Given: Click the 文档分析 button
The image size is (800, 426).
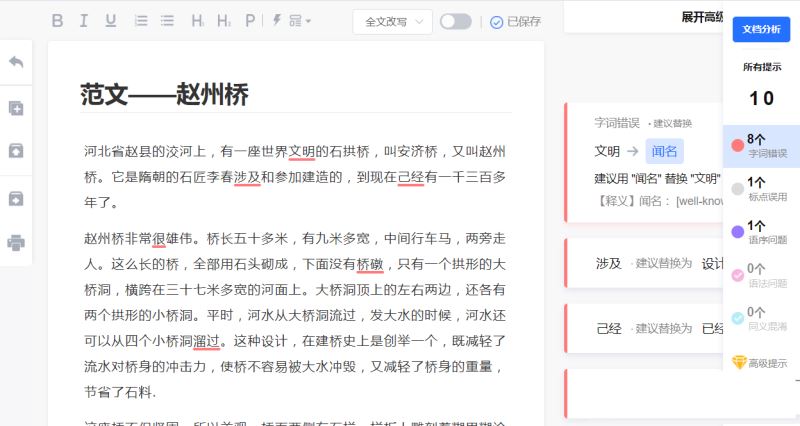Looking at the screenshot, I should 761,30.
